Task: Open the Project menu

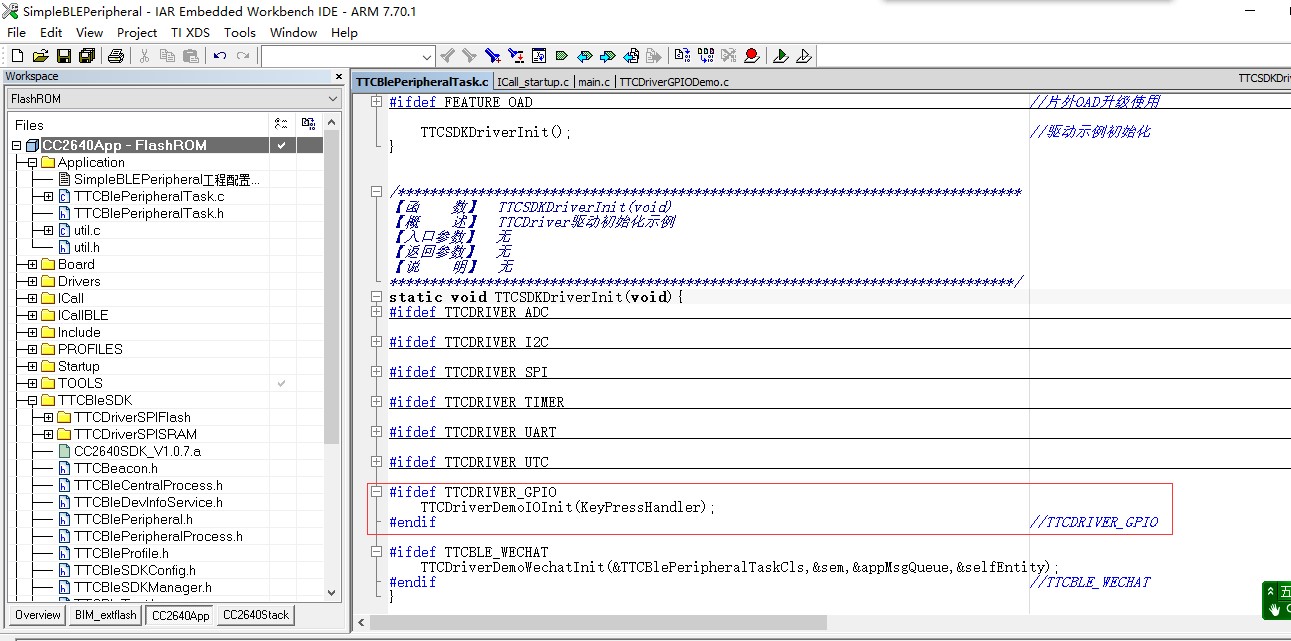Action: 137,33
